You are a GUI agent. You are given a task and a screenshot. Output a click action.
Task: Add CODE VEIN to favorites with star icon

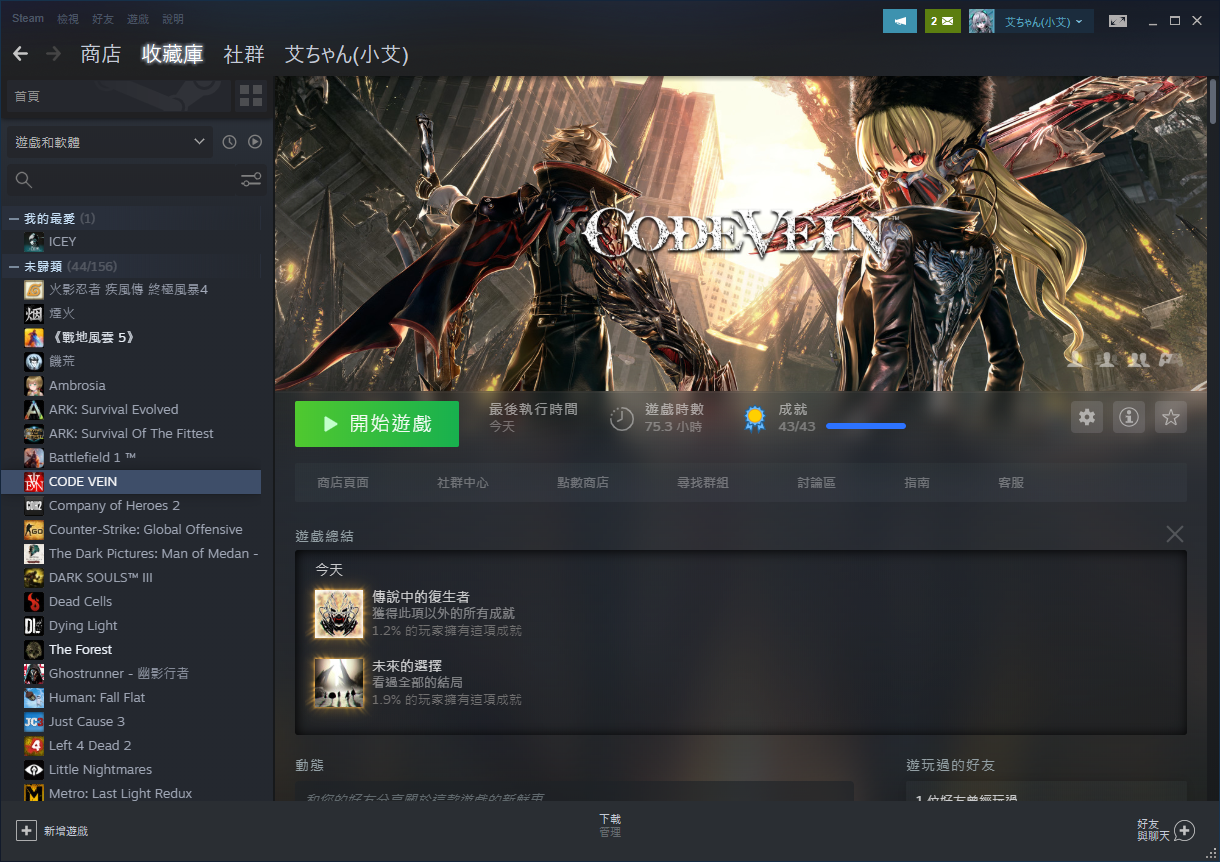click(x=1170, y=418)
